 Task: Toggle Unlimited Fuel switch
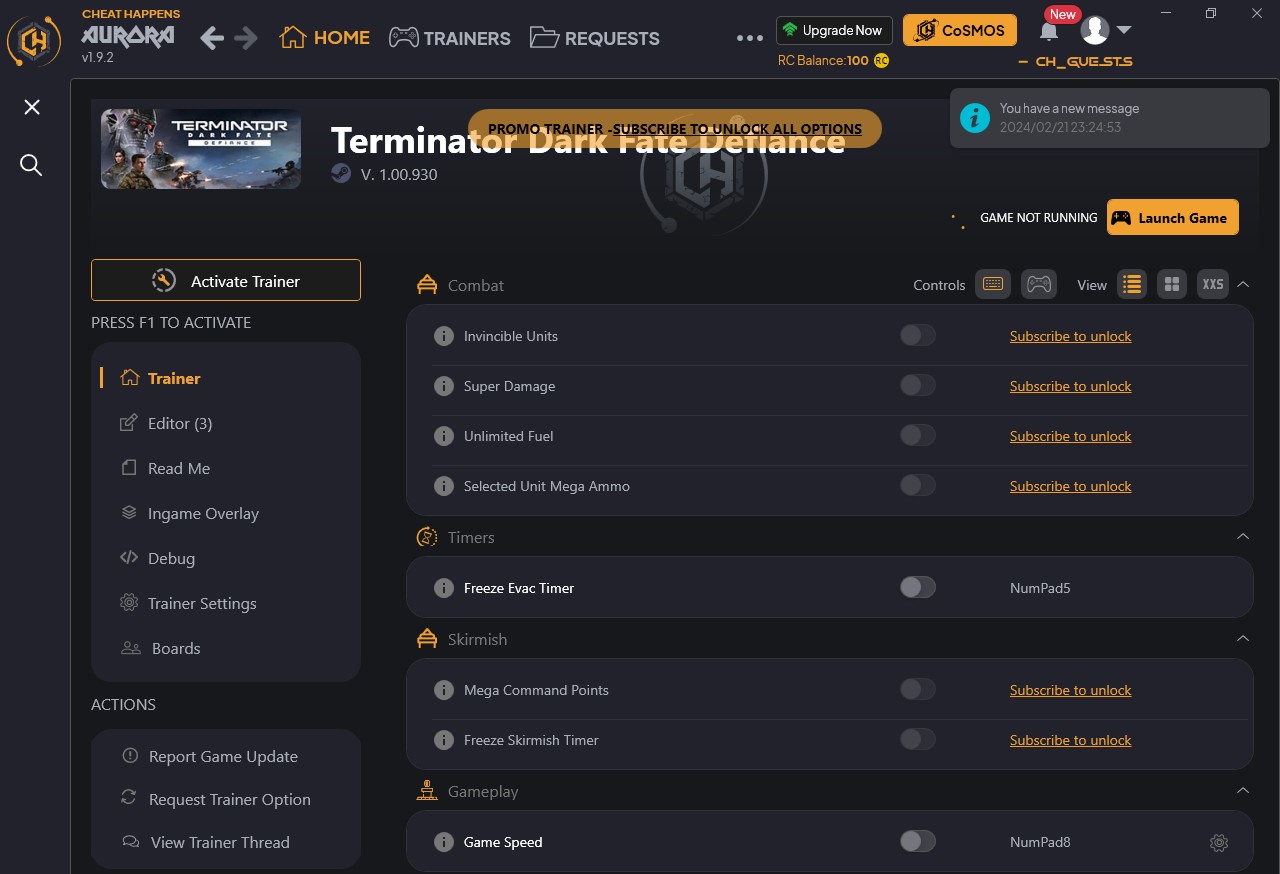point(918,435)
